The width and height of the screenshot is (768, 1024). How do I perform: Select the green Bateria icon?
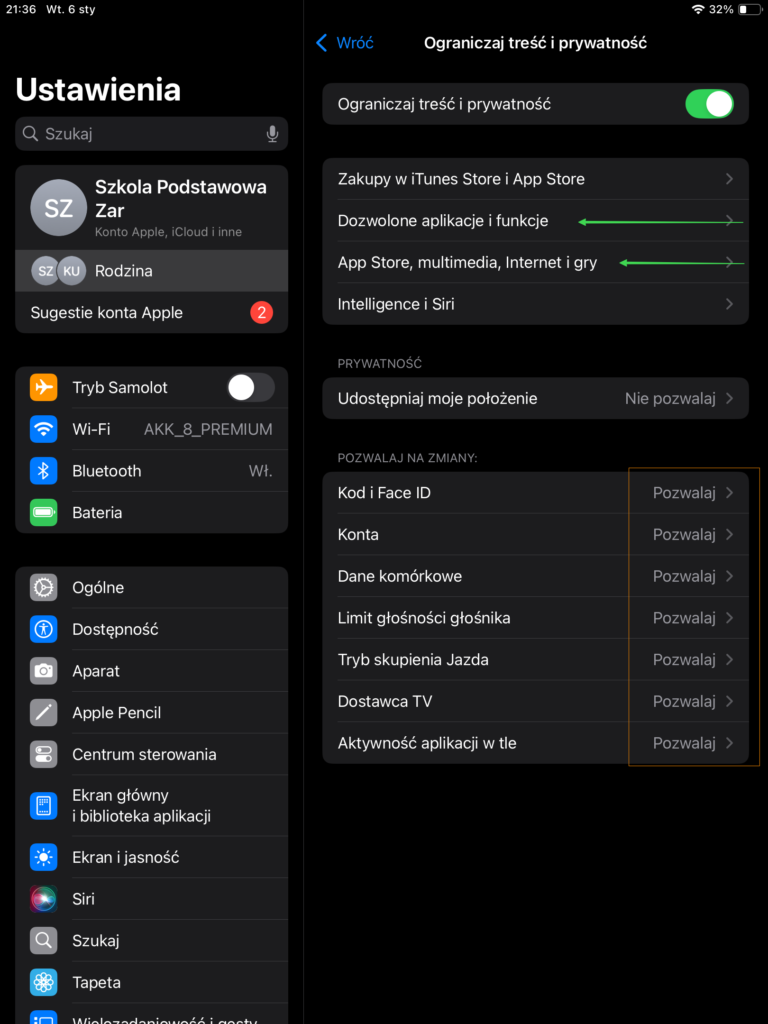click(x=43, y=513)
